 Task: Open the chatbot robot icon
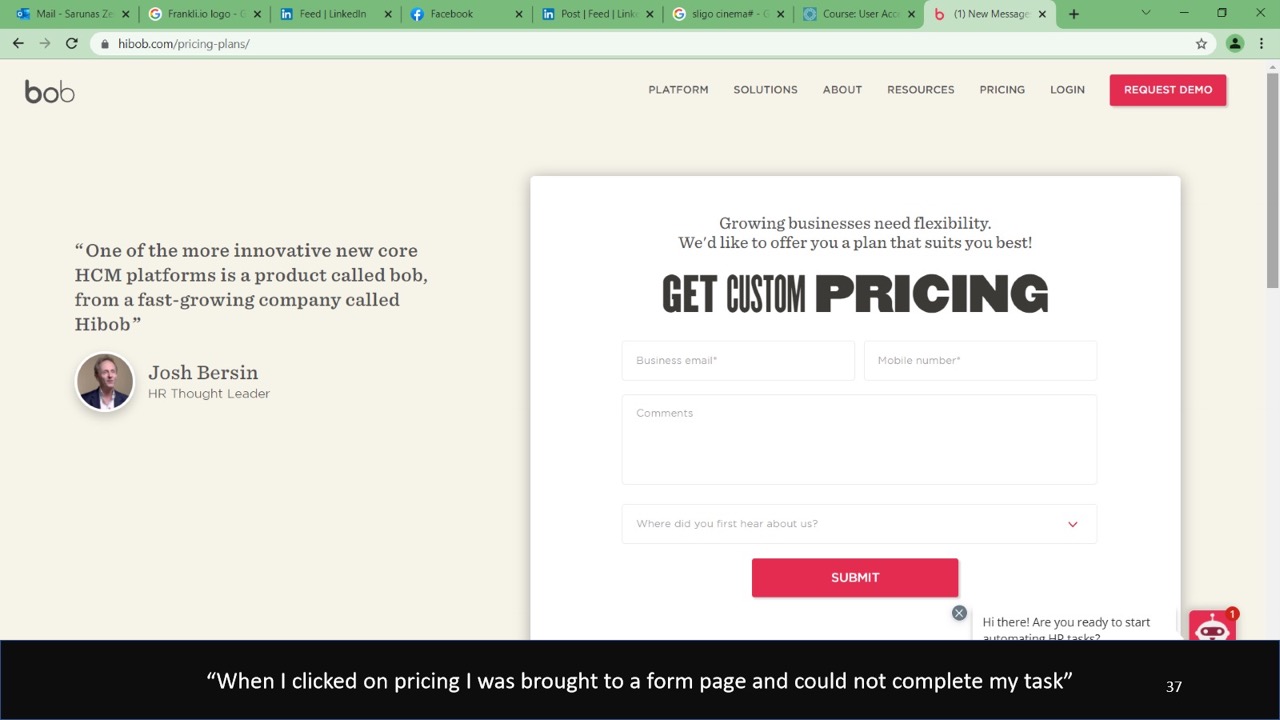pos(1212,627)
